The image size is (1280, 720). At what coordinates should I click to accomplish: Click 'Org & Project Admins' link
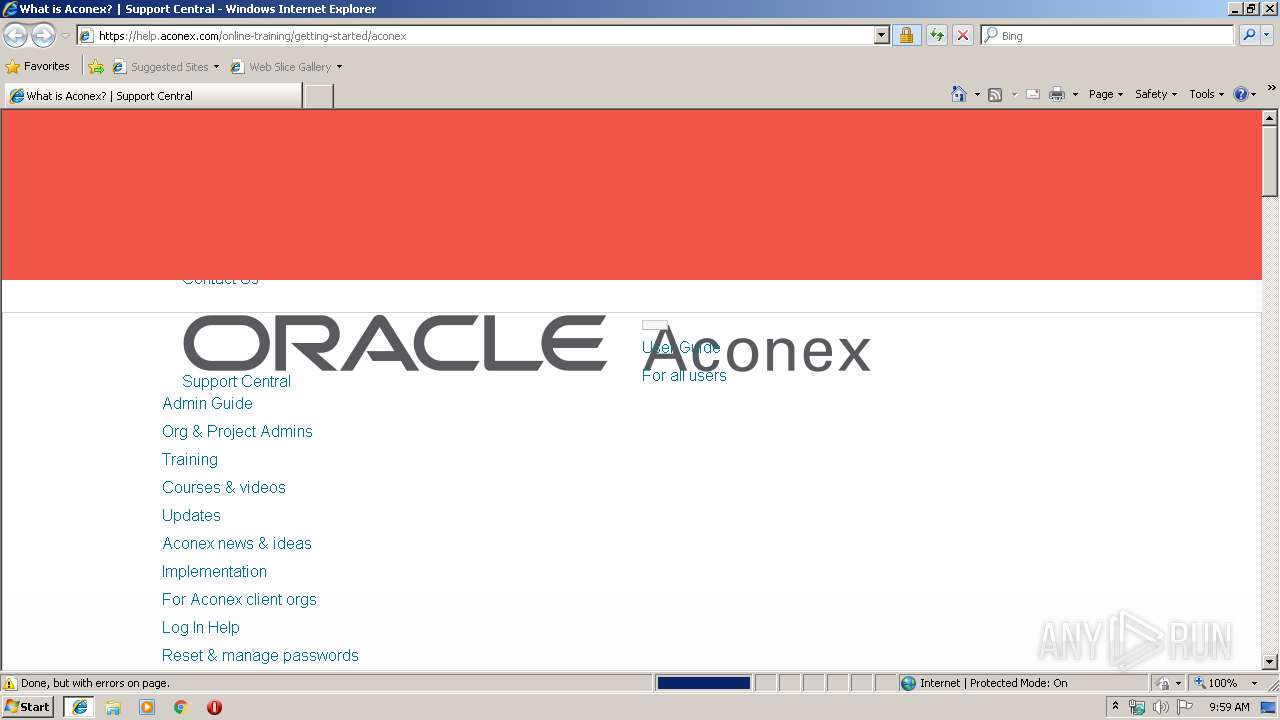[237, 431]
